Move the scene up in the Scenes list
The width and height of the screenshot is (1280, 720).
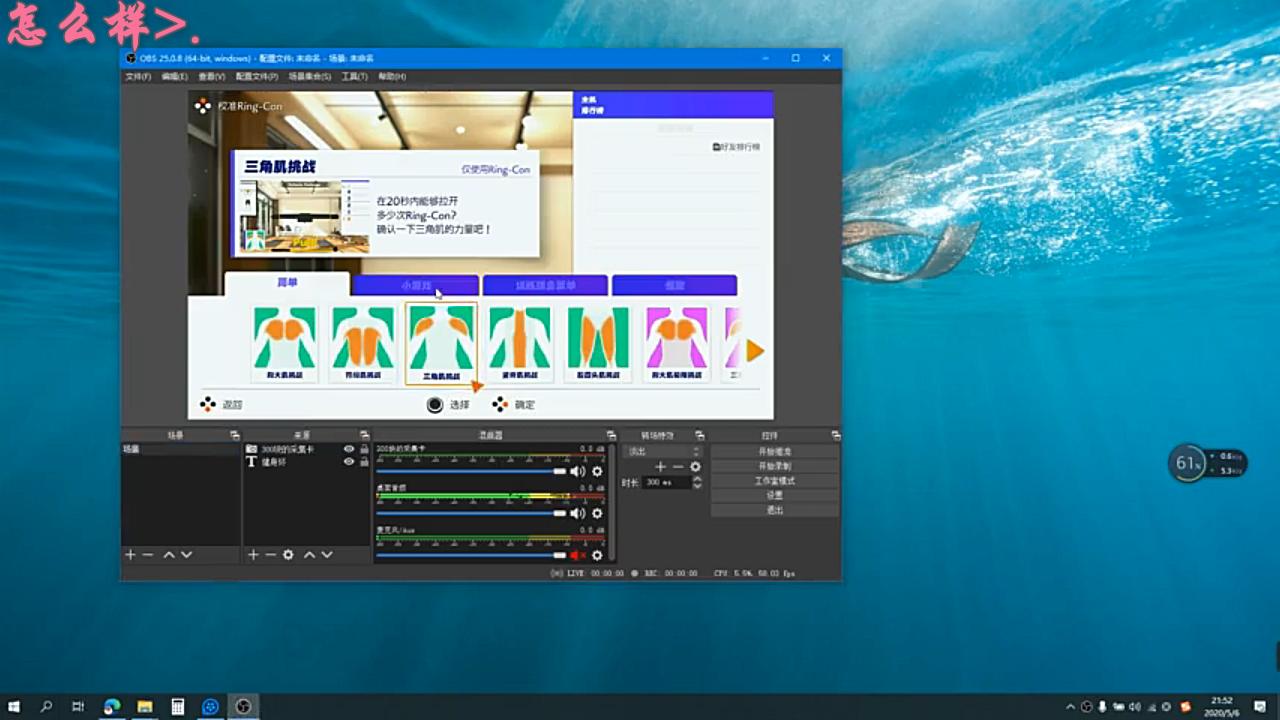169,554
